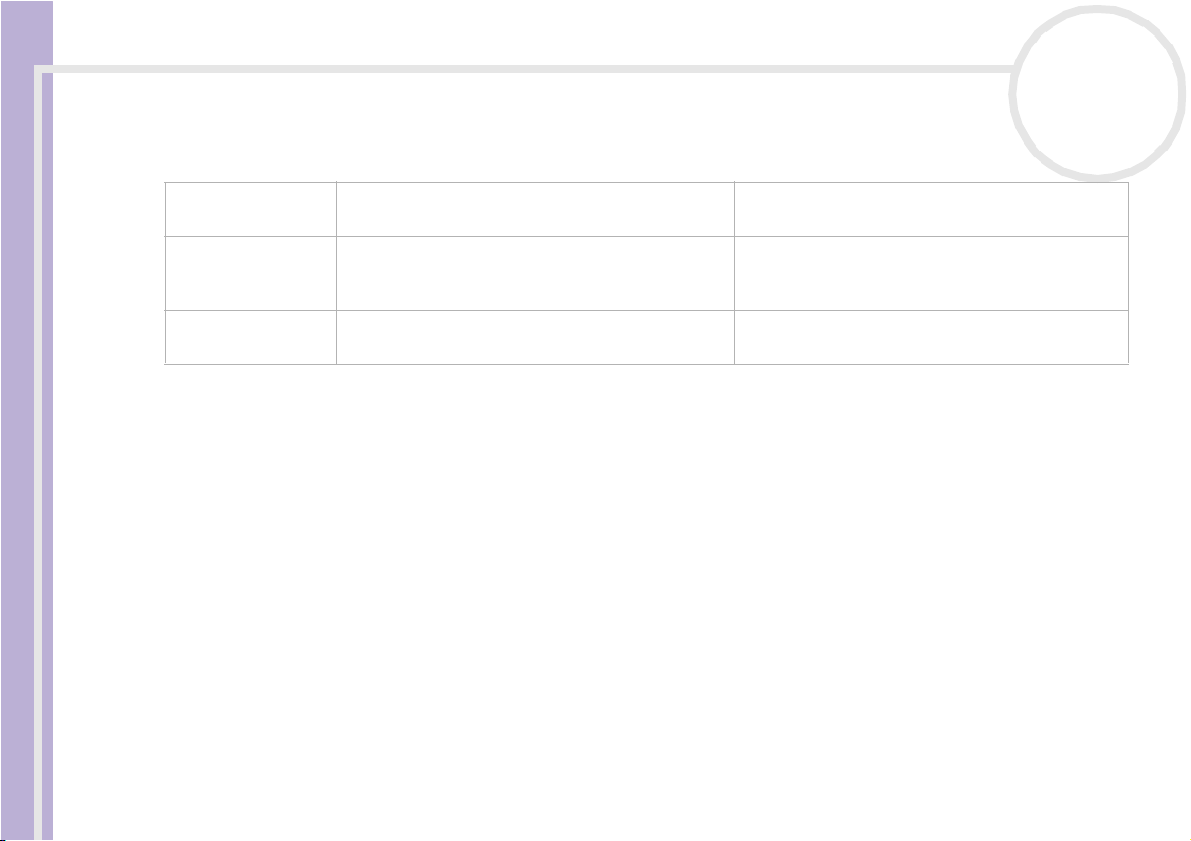Image resolution: width=1191 pixels, height=841 pixels.
Task: Click the gray horizontal header line
Action: click(524, 69)
